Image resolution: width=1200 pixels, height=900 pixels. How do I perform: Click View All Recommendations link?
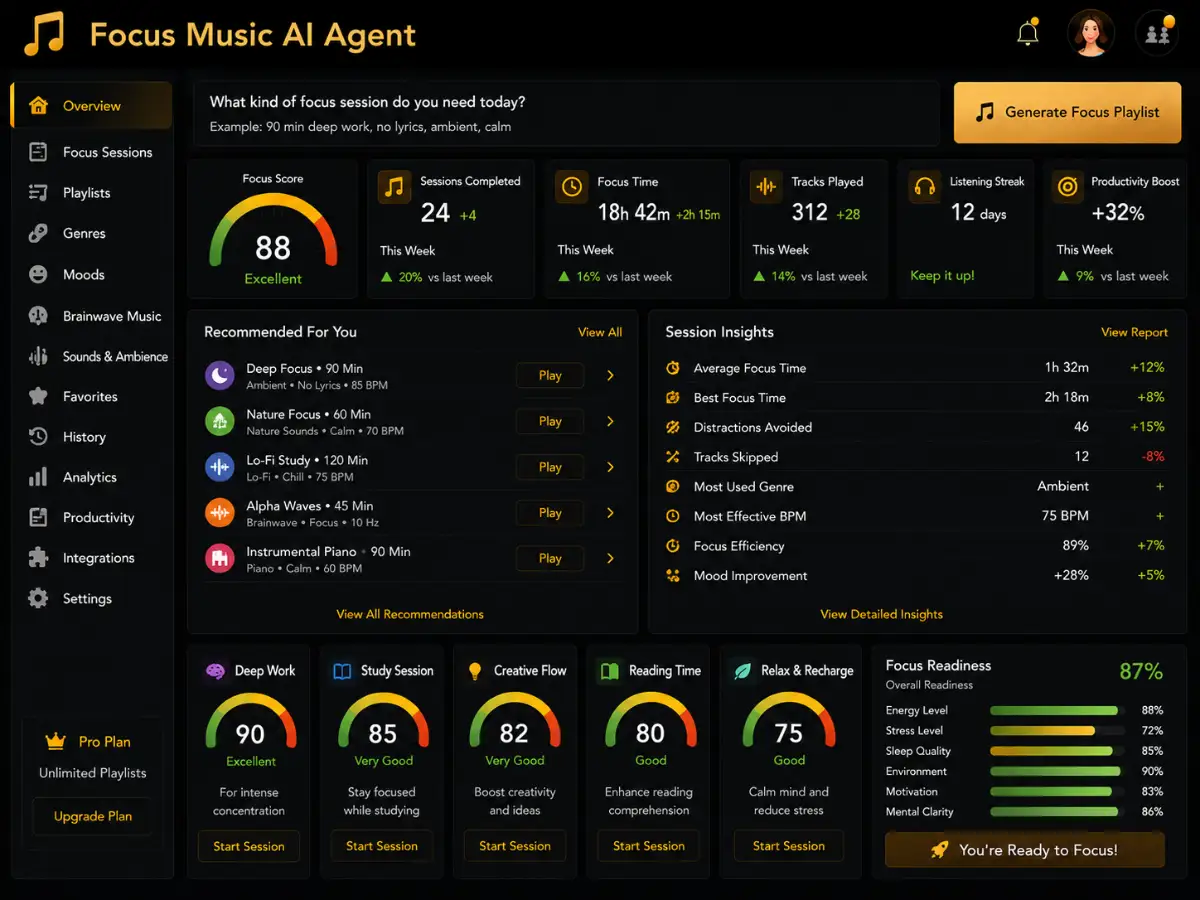click(x=410, y=614)
